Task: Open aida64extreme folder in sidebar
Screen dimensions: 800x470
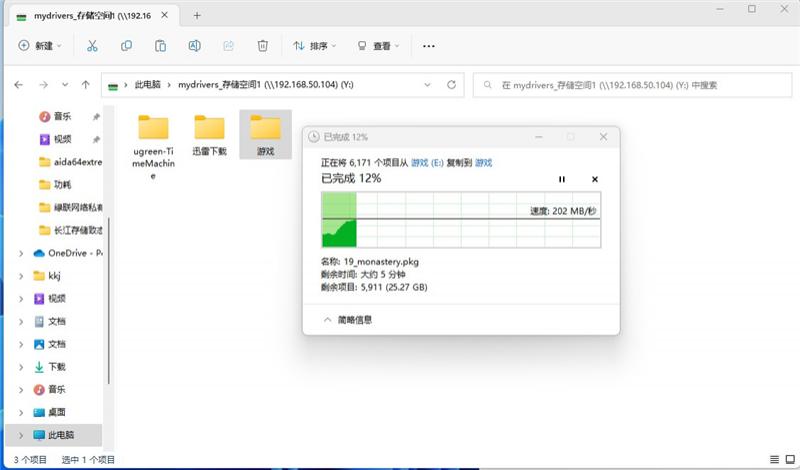Action: pyautogui.click(x=70, y=162)
